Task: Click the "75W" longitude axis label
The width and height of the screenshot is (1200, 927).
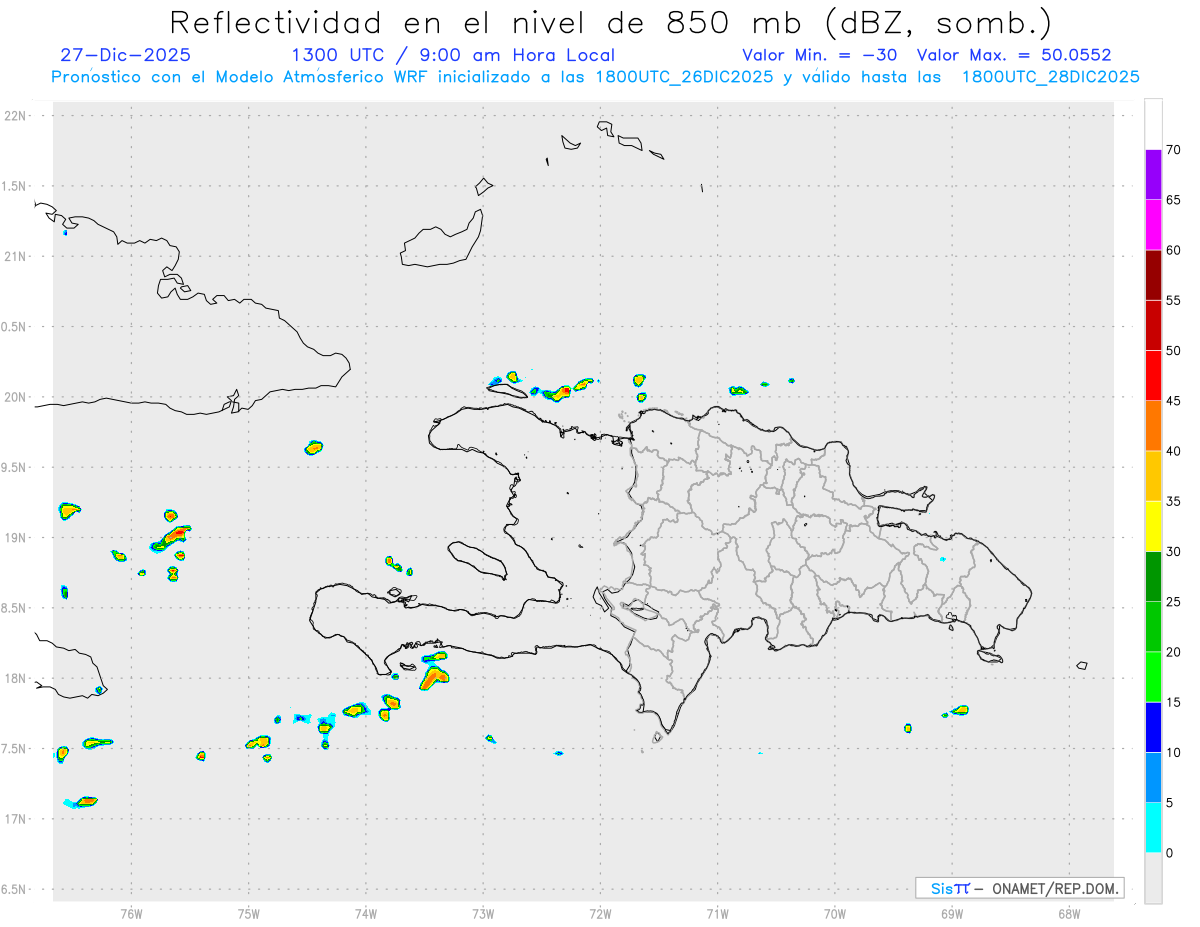Action: 249,914
